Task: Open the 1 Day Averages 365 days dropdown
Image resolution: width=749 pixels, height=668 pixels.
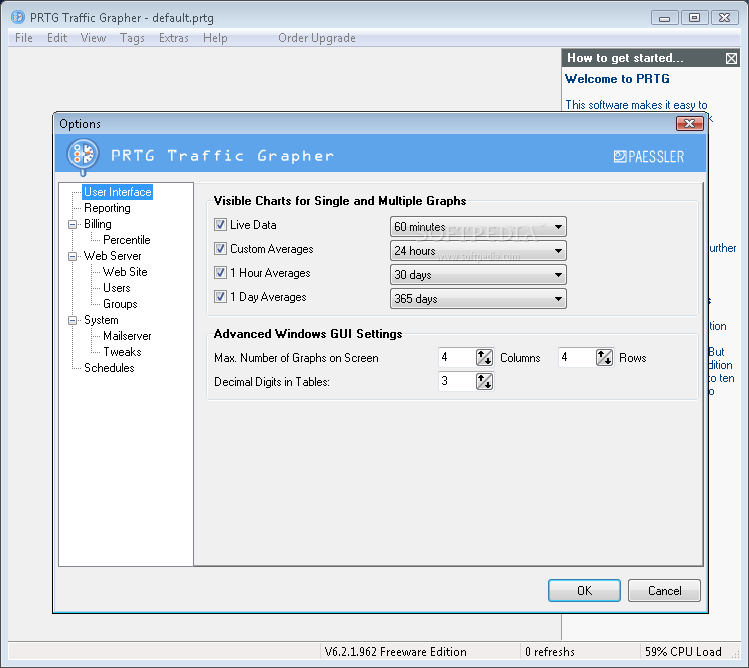Action: click(478, 298)
